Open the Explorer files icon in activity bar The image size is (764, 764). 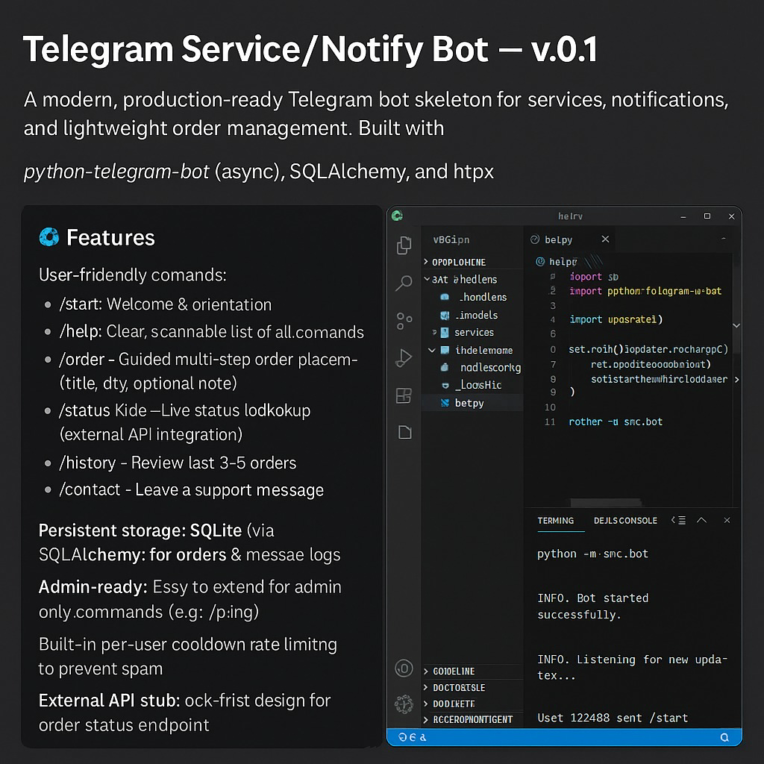(404, 245)
